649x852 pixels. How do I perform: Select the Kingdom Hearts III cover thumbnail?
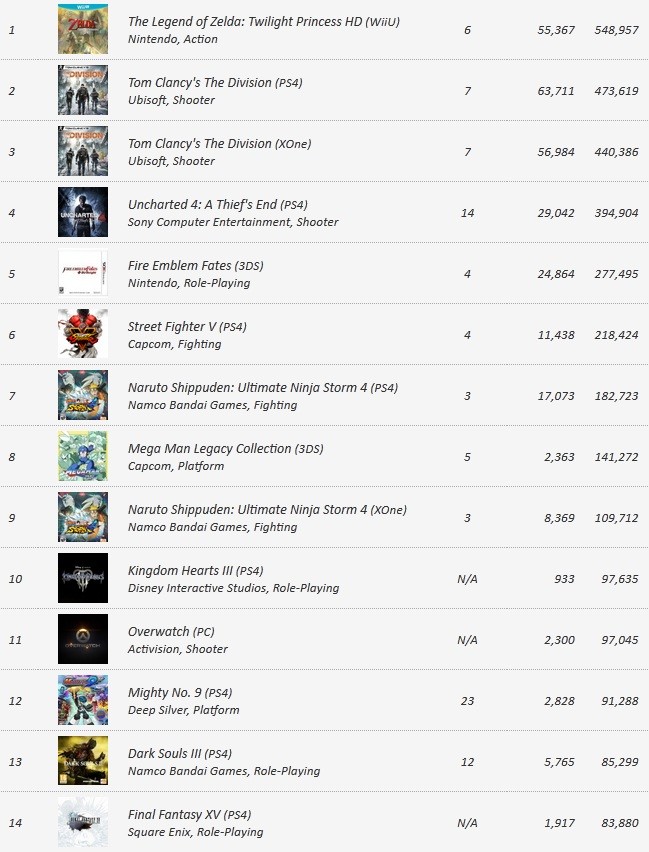[83, 578]
